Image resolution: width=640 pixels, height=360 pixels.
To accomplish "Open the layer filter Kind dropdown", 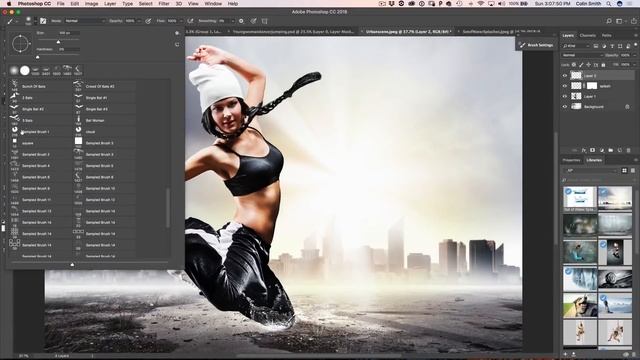I will click(576, 46).
